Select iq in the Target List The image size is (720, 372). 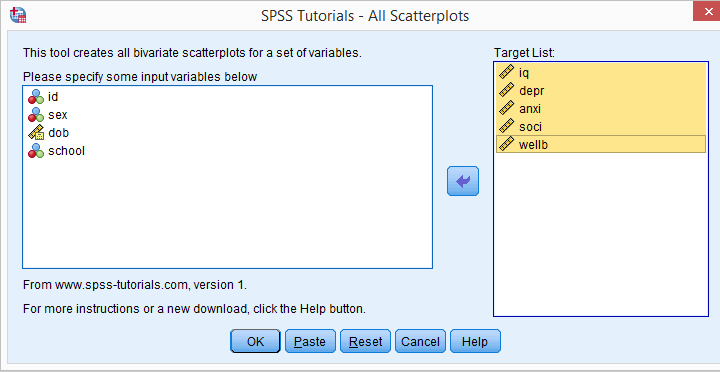point(601,73)
